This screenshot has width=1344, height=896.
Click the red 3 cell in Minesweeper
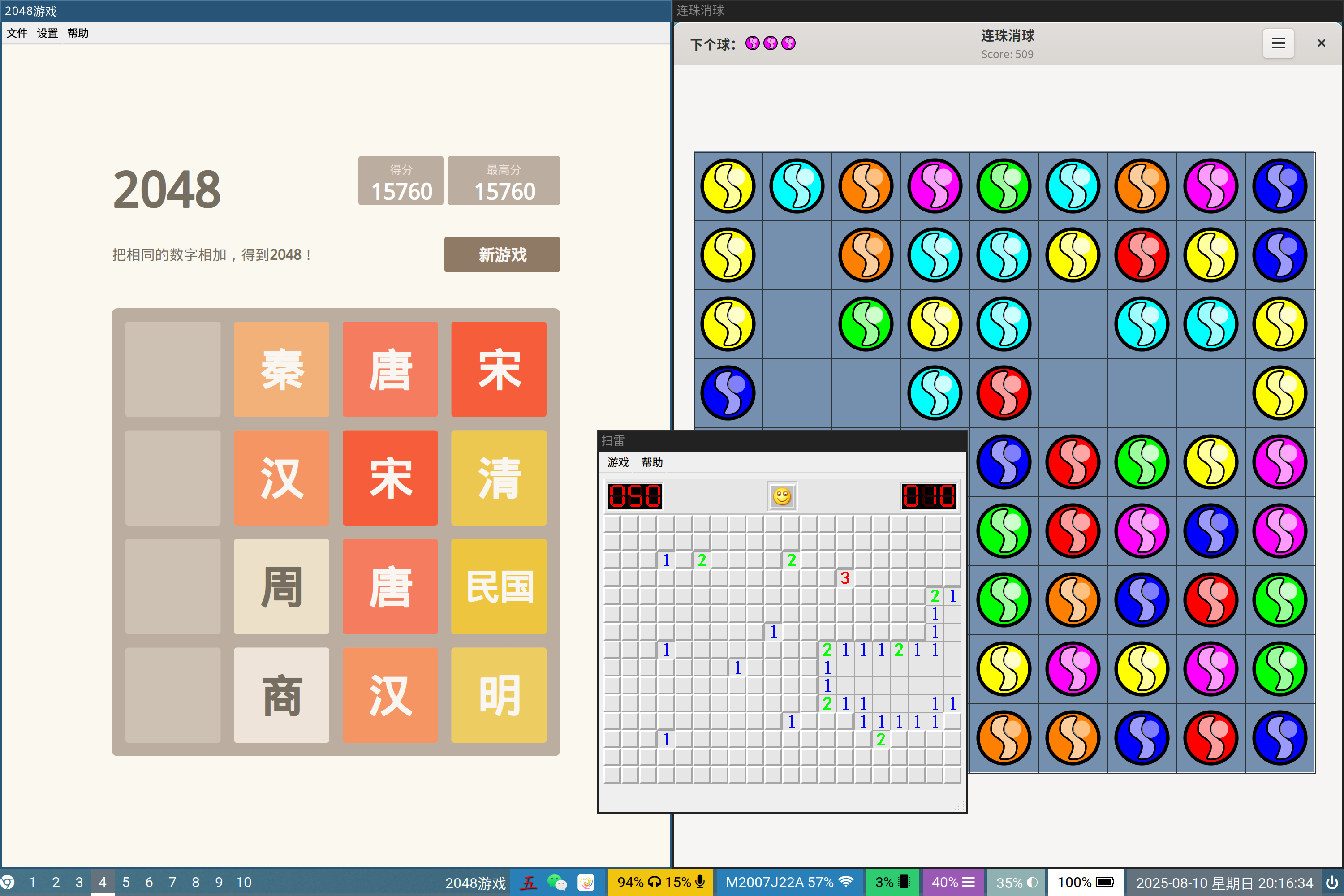pos(845,578)
